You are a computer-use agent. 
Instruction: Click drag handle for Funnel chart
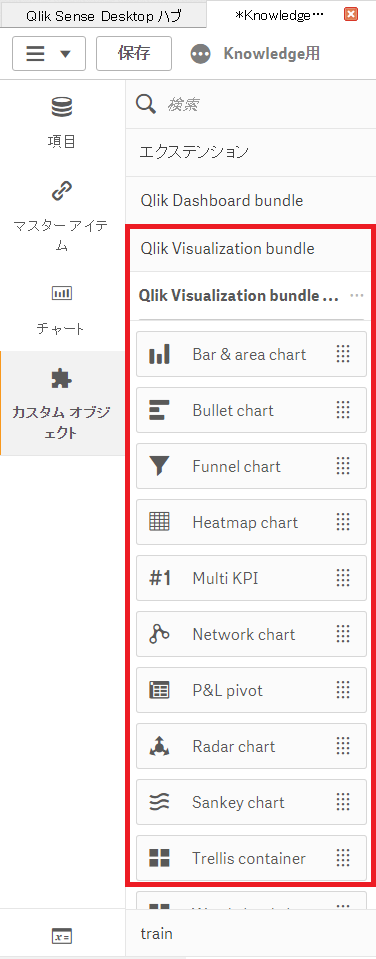coord(343,466)
